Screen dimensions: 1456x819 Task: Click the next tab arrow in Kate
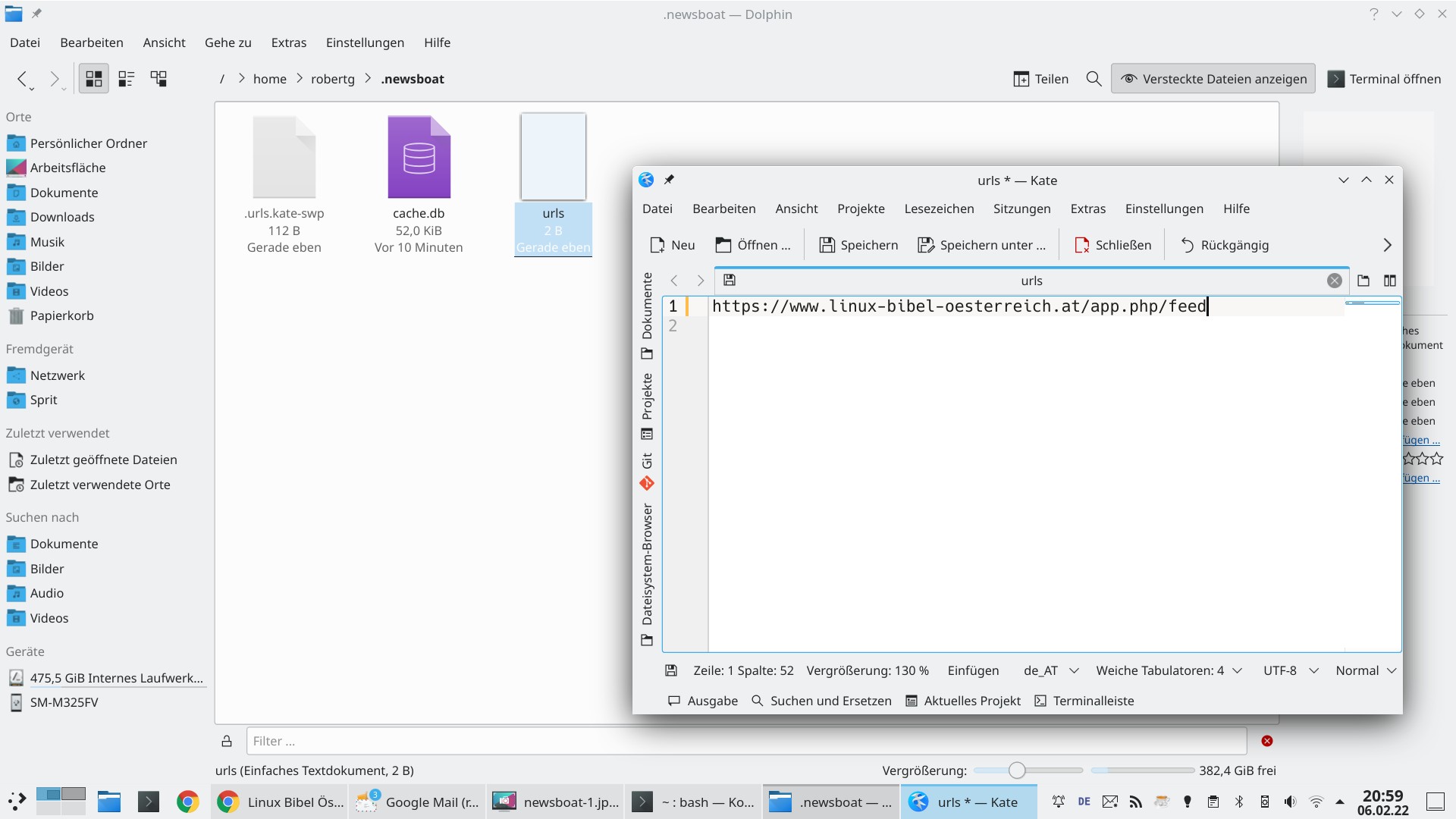(700, 281)
